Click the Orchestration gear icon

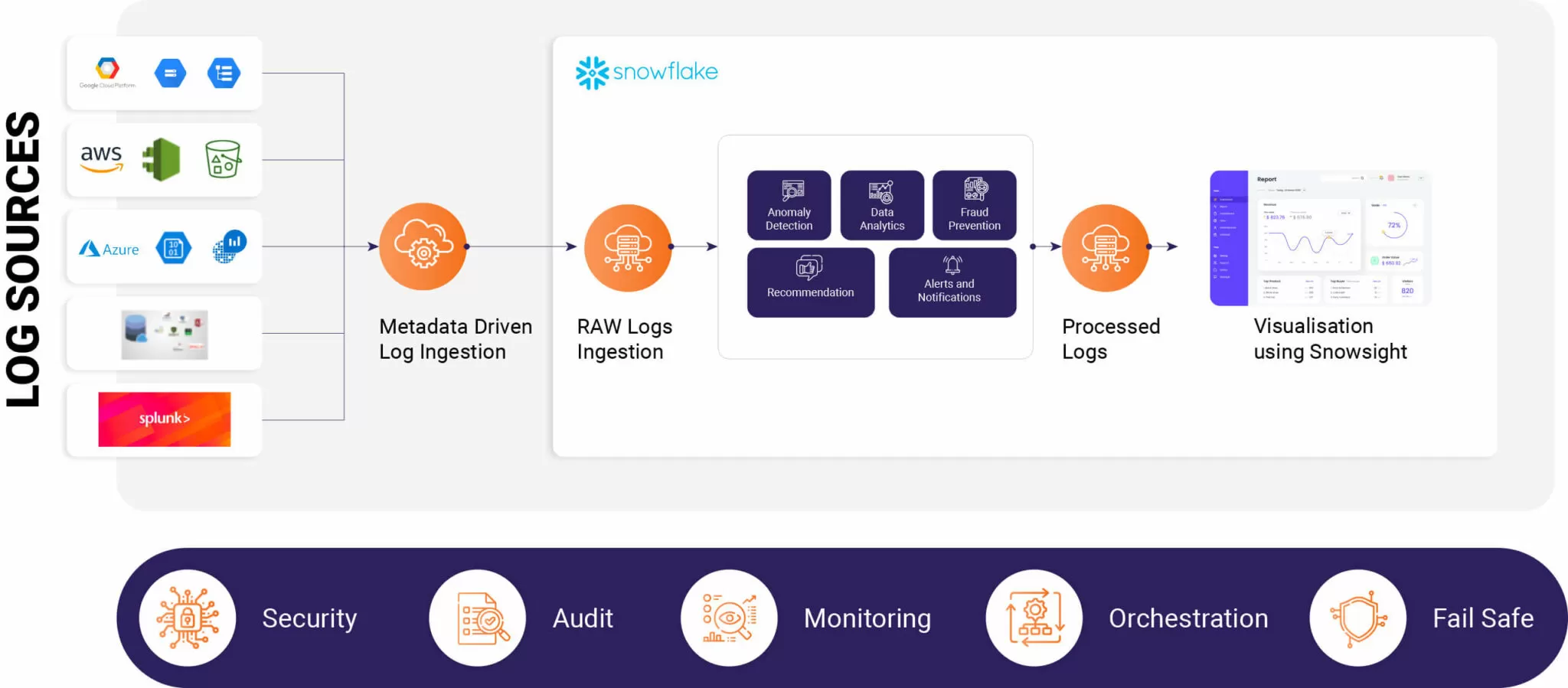pyautogui.click(x=1034, y=618)
